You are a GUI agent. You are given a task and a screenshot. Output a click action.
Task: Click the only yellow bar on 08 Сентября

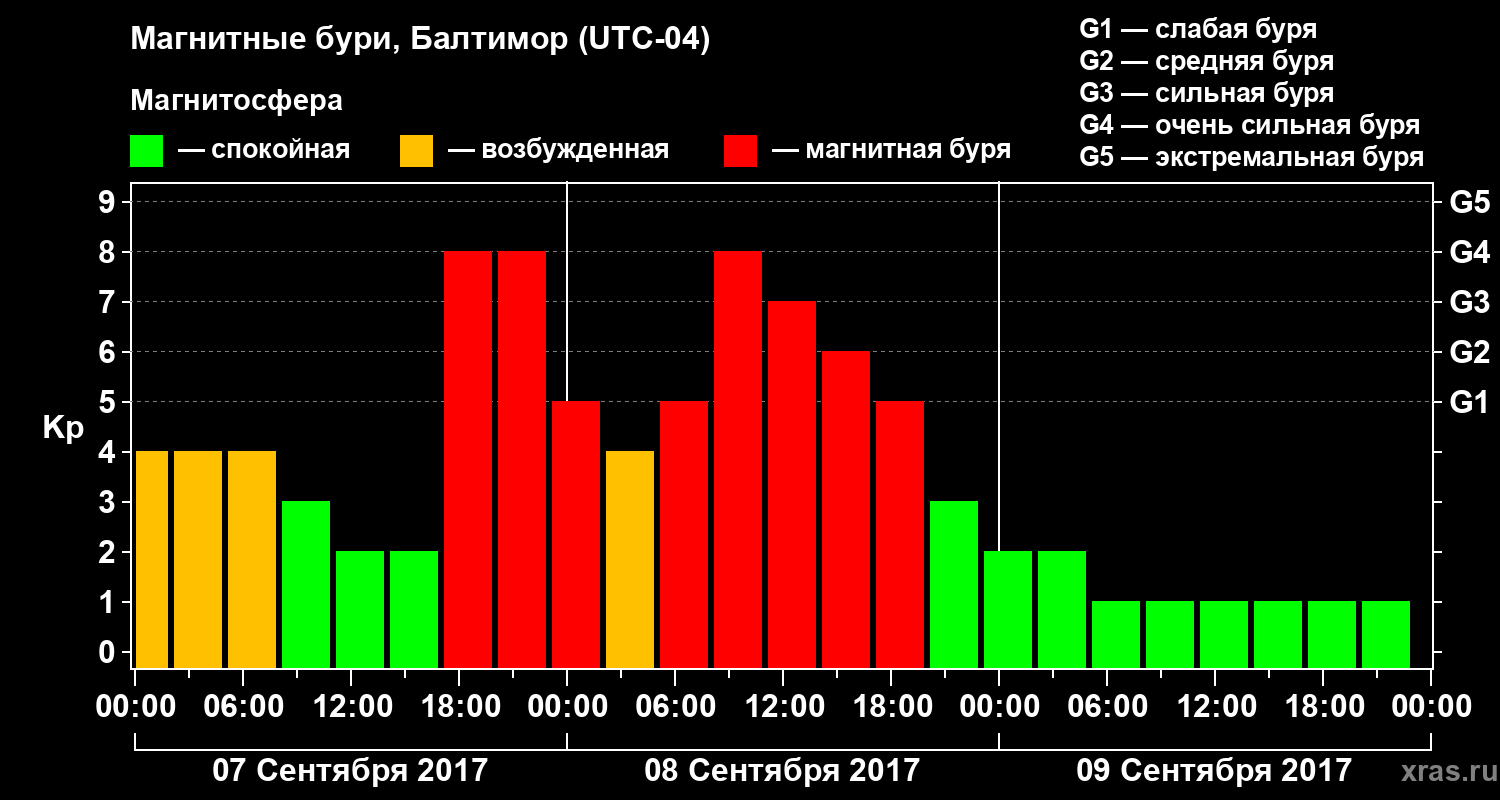click(630, 560)
